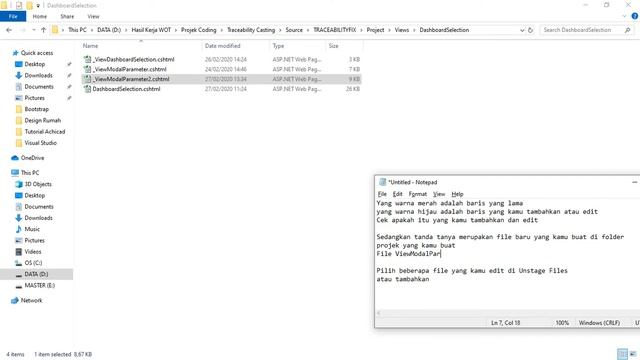
Task: Go to Projek Coding breadcrumb
Action: tap(199, 30)
